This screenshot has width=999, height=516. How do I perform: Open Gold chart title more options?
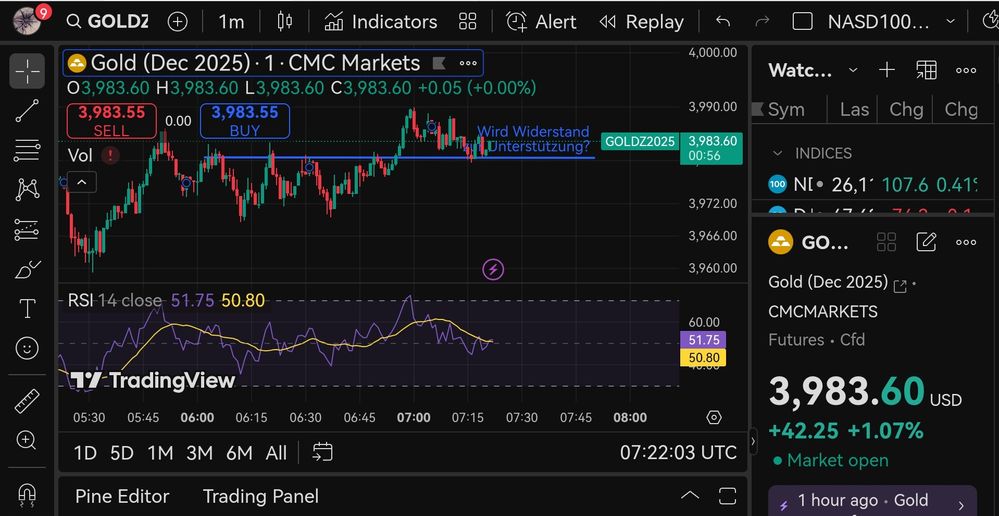coord(468,63)
